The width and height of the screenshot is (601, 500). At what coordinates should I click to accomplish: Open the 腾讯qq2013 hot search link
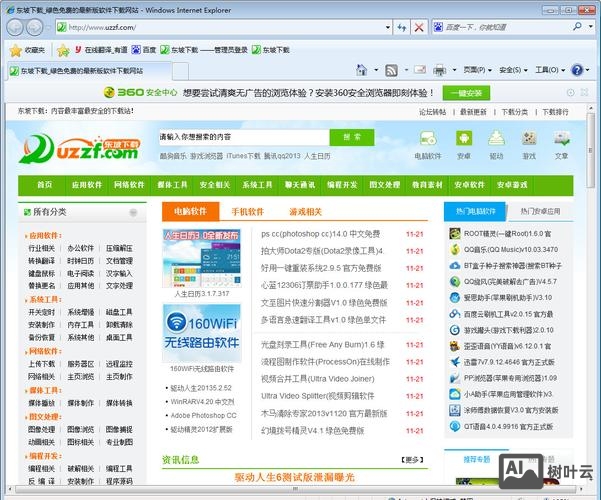(x=282, y=156)
